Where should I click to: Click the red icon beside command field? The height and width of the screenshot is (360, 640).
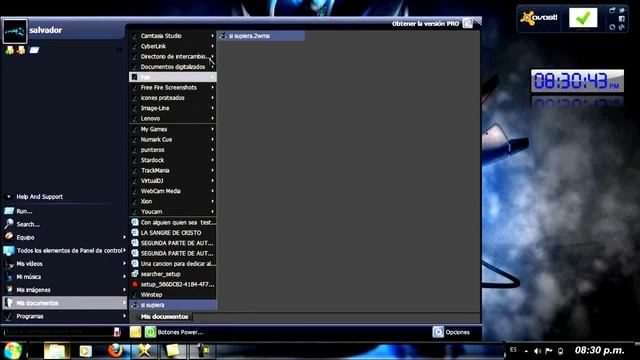click(x=117, y=332)
